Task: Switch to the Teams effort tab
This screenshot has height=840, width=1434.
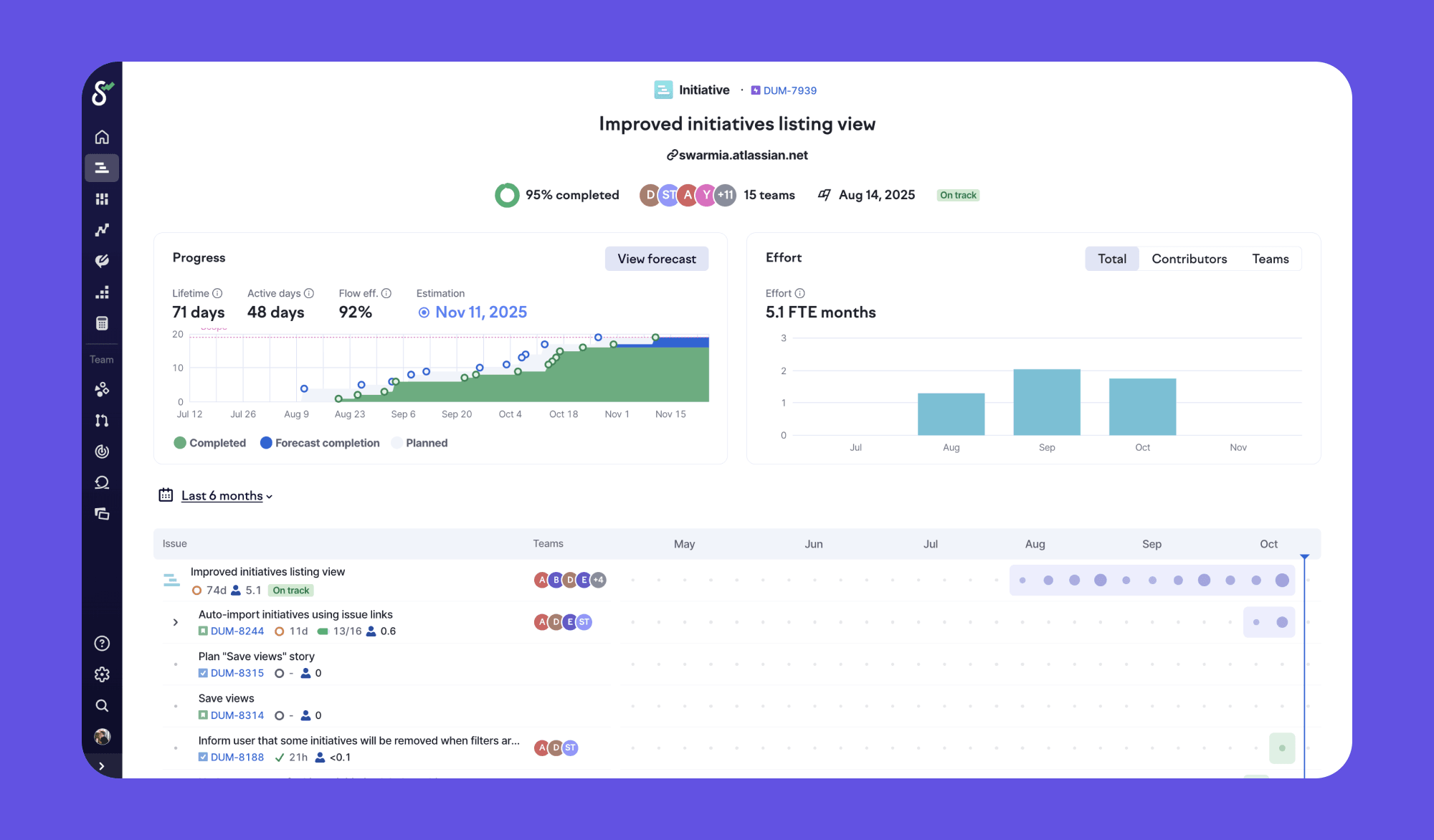Action: pos(1270,259)
